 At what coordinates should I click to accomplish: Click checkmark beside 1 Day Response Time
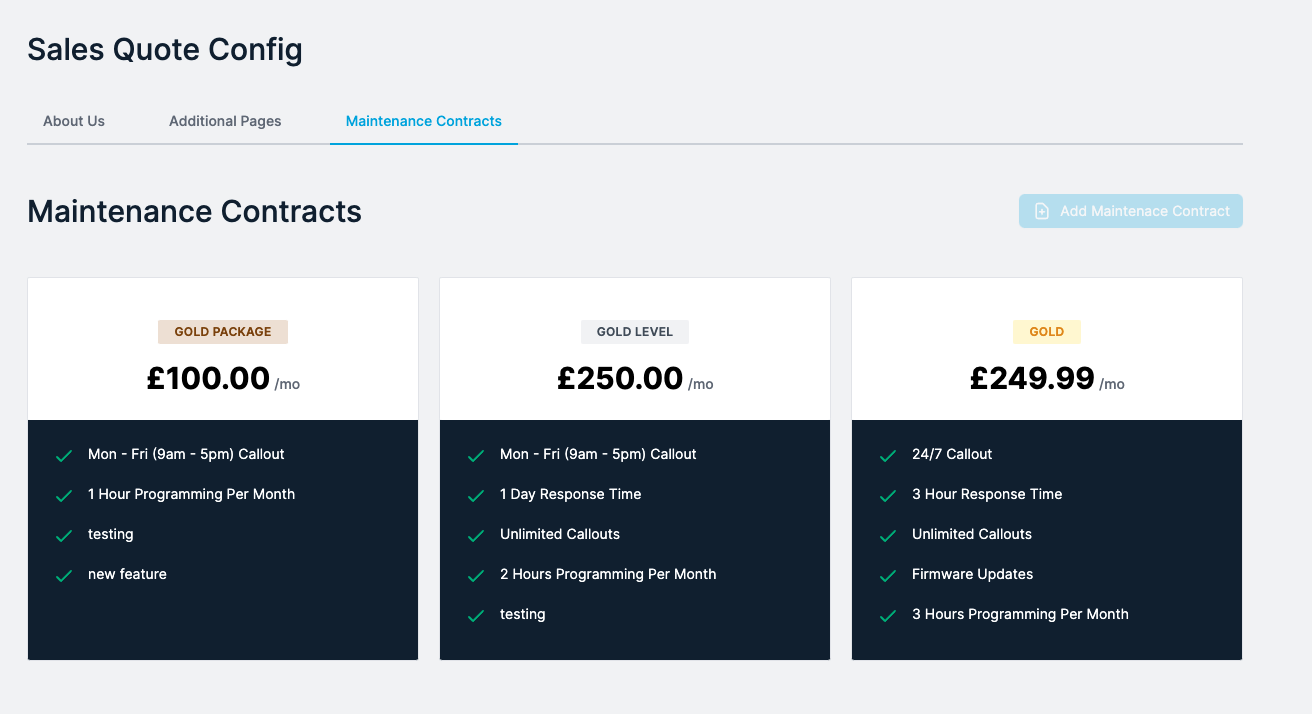coord(475,495)
